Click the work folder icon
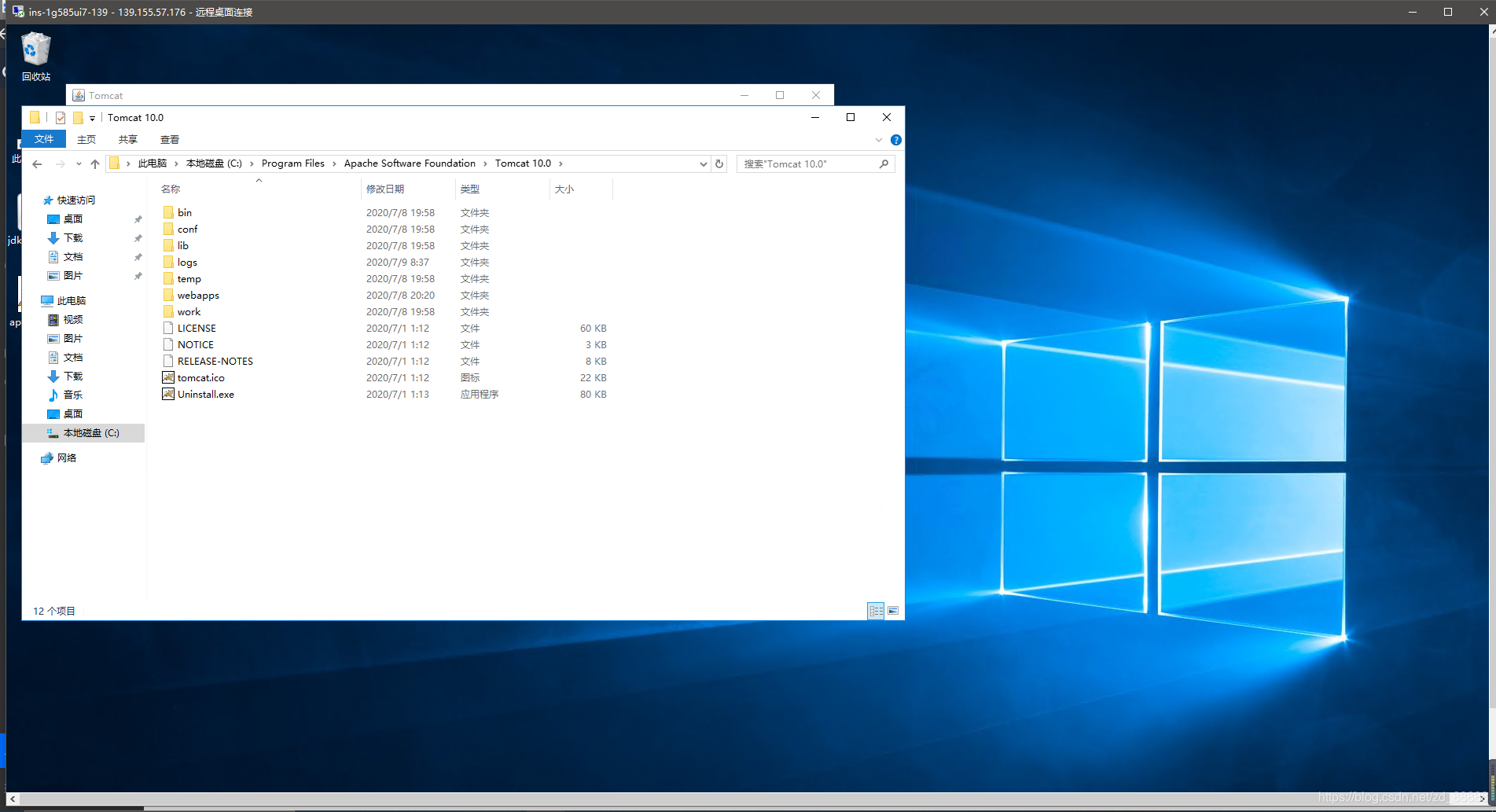This screenshot has width=1496, height=812. click(168, 311)
